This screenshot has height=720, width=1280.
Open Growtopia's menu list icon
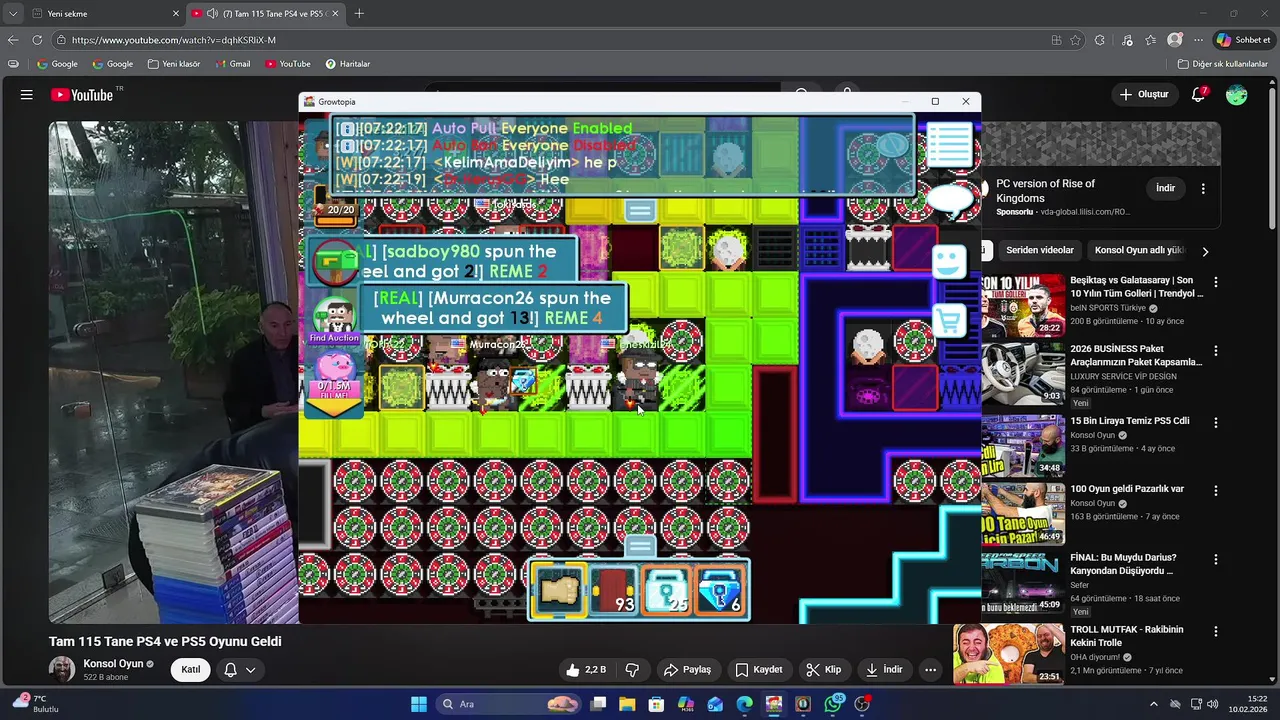pyautogui.click(x=948, y=145)
